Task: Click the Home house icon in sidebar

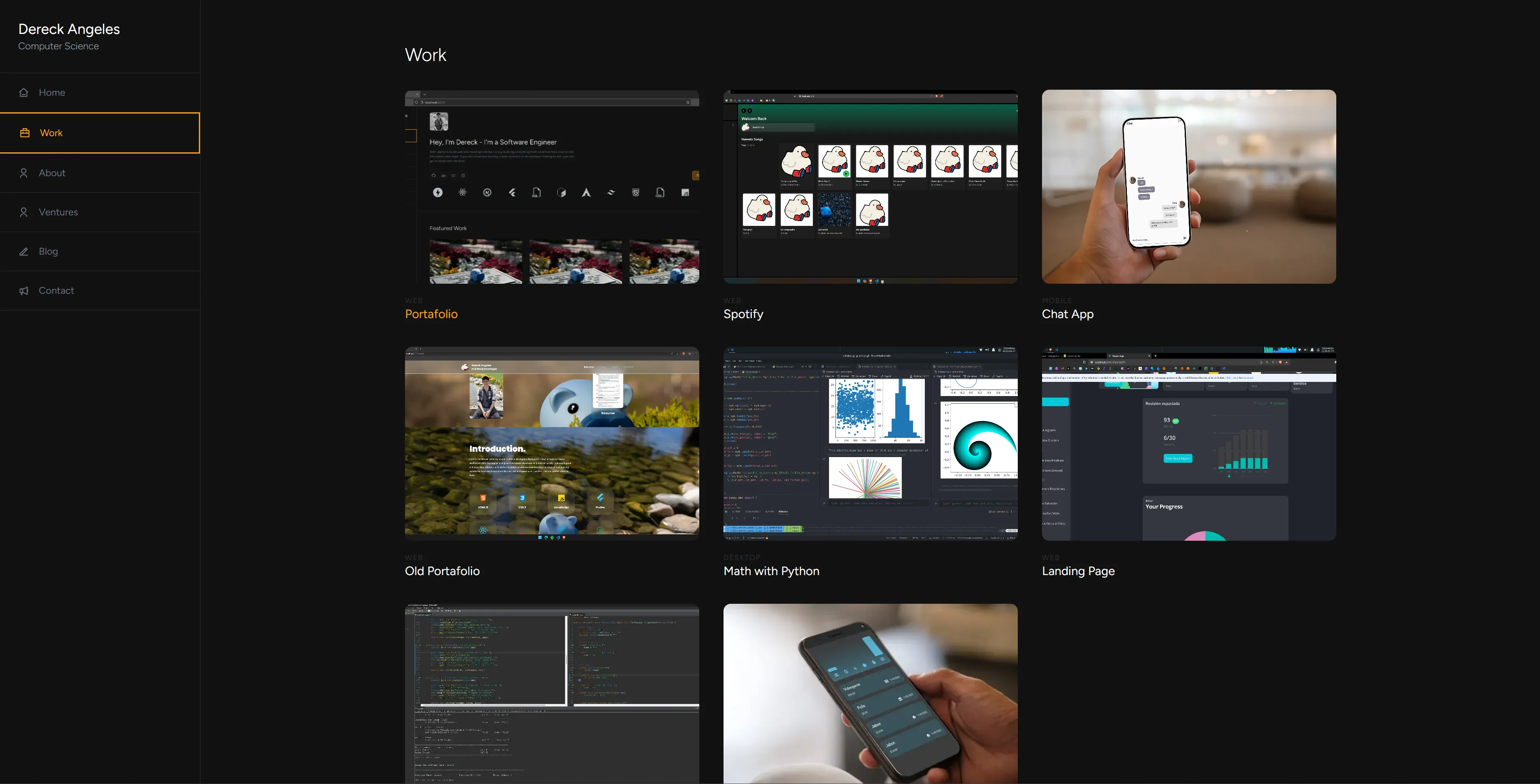Action: (24, 93)
